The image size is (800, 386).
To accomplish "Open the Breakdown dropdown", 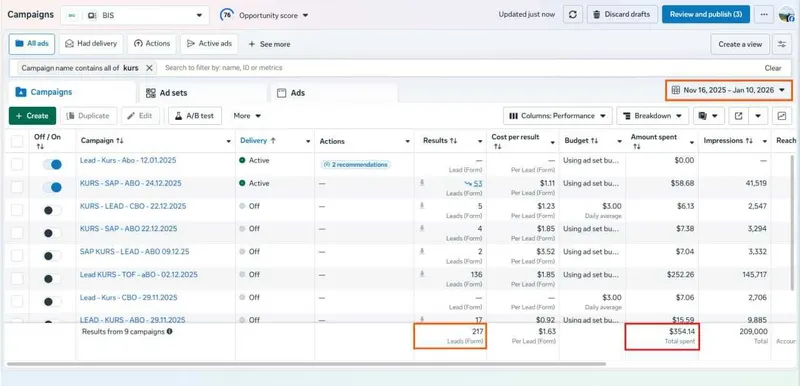I will pos(653,116).
